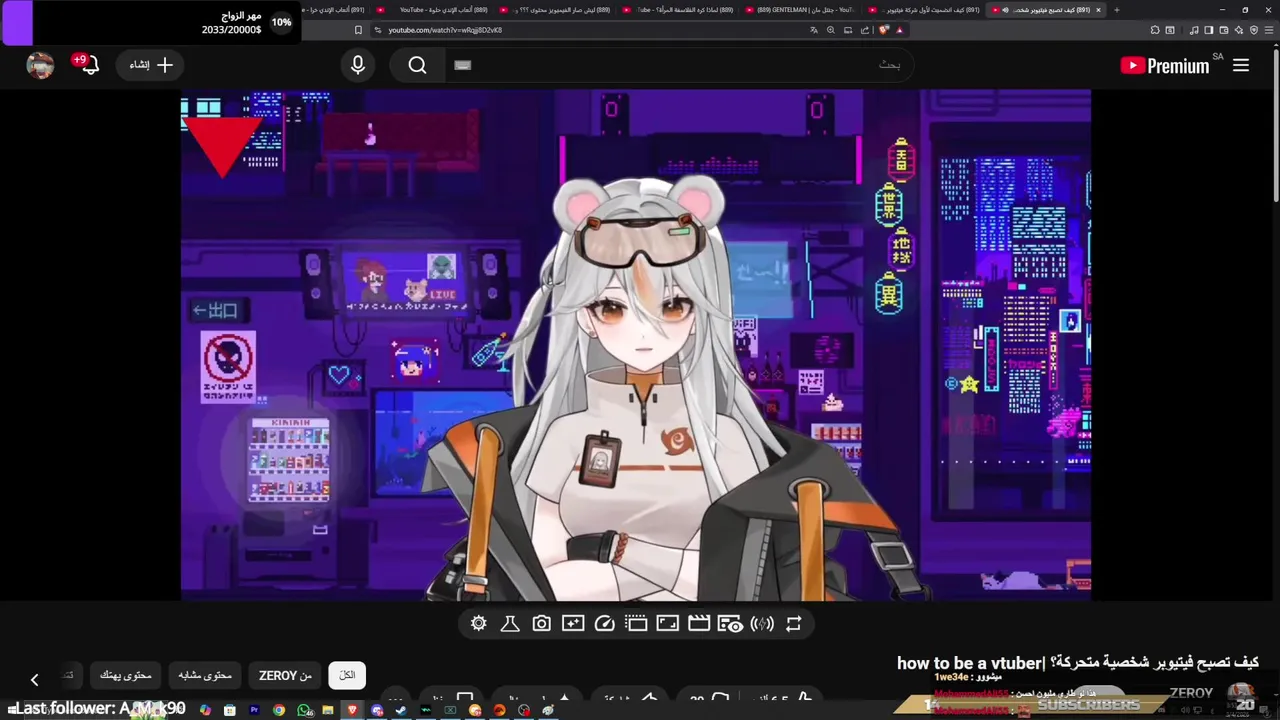The height and width of the screenshot is (720, 1280).
Task: Open Microsoft Store from taskbar
Action: coord(230,710)
